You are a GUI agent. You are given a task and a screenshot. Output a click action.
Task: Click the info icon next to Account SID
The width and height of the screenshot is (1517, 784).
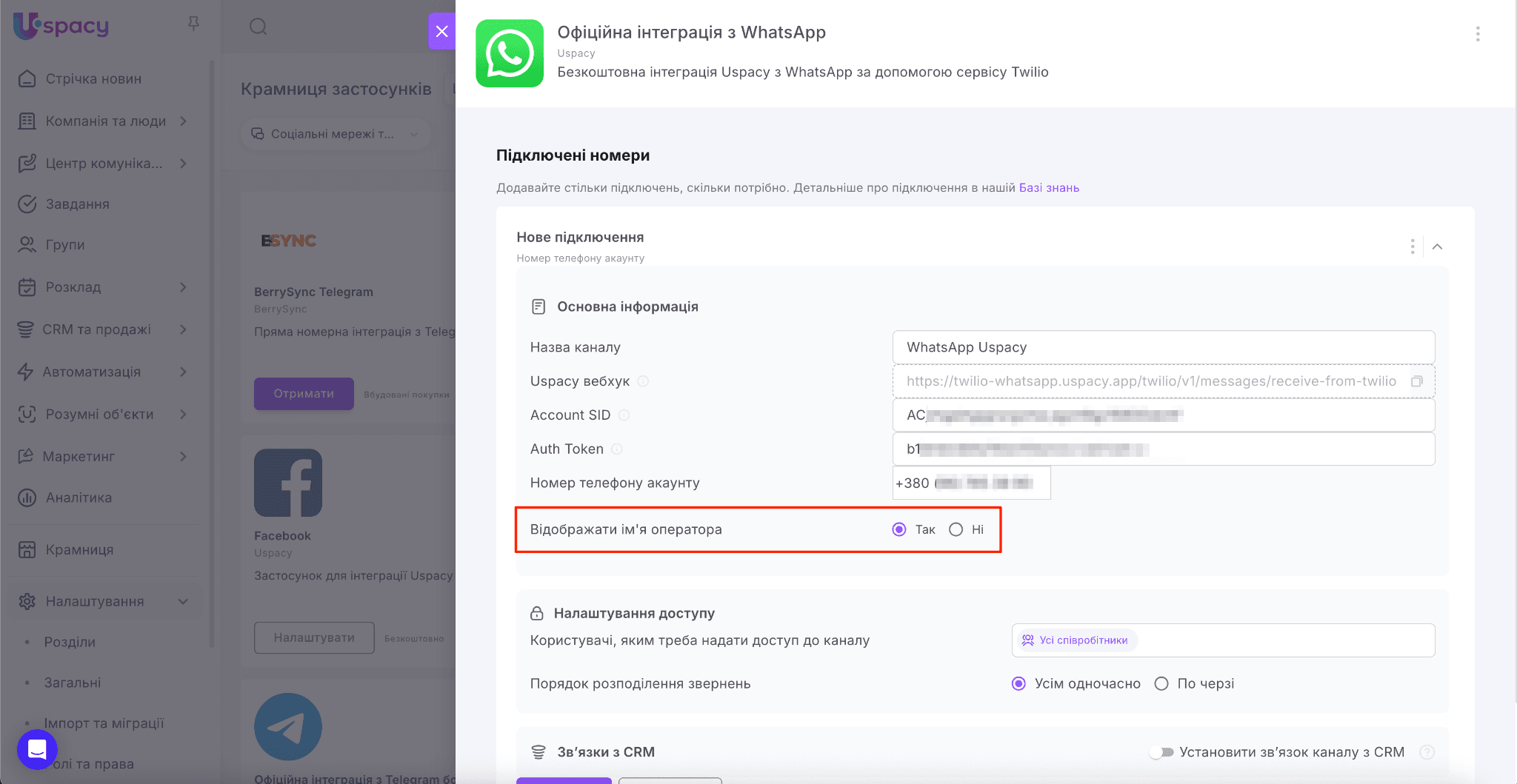pos(624,415)
